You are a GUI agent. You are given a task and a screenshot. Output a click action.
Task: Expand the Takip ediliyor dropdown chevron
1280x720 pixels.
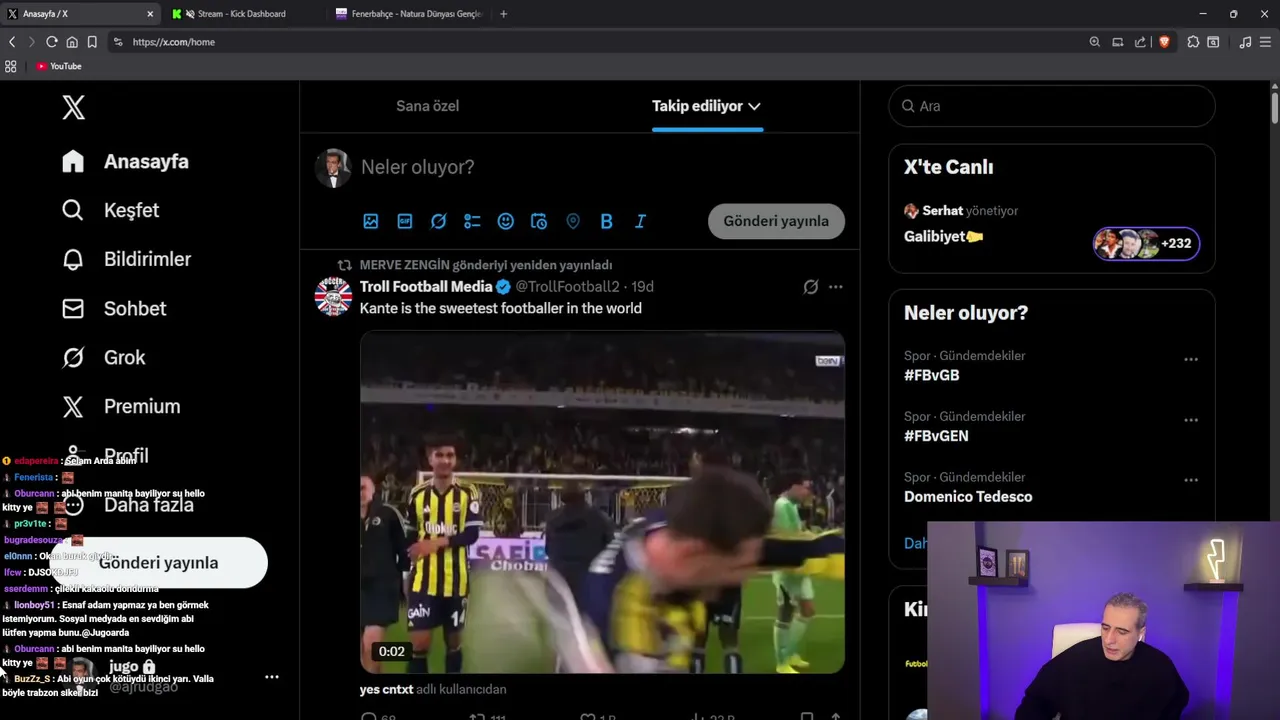point(754,106)
